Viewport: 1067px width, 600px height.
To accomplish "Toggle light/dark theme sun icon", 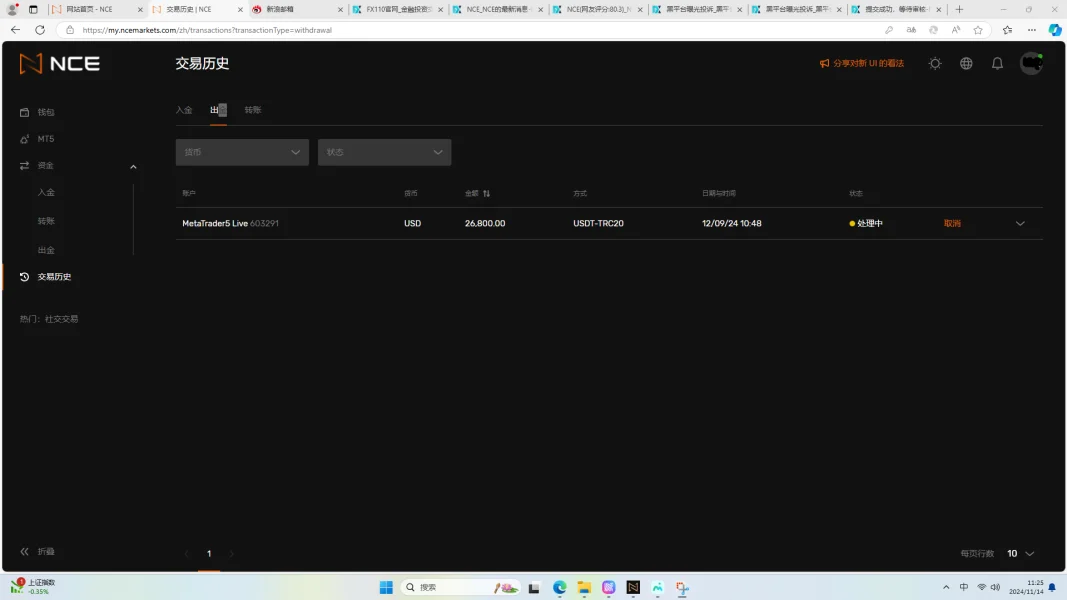I will 935,63.
